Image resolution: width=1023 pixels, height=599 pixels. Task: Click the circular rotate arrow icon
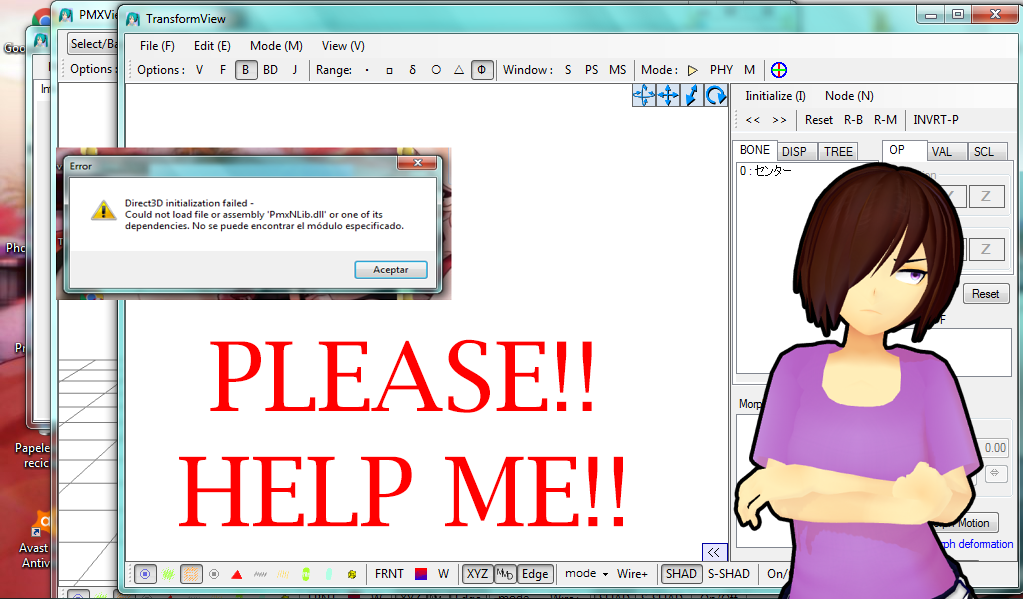point(716,95)
